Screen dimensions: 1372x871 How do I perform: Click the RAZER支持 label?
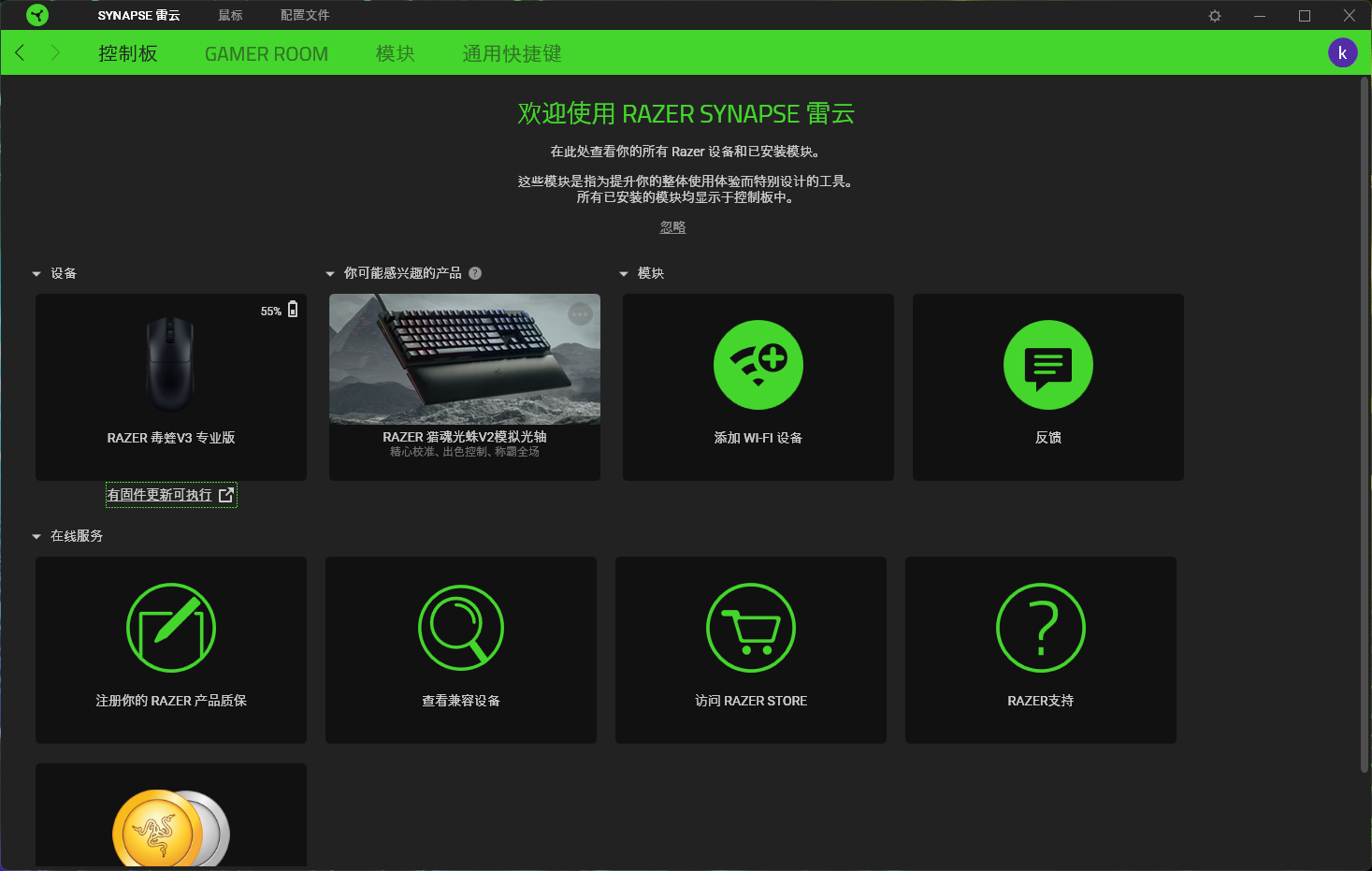[1041, 701]
